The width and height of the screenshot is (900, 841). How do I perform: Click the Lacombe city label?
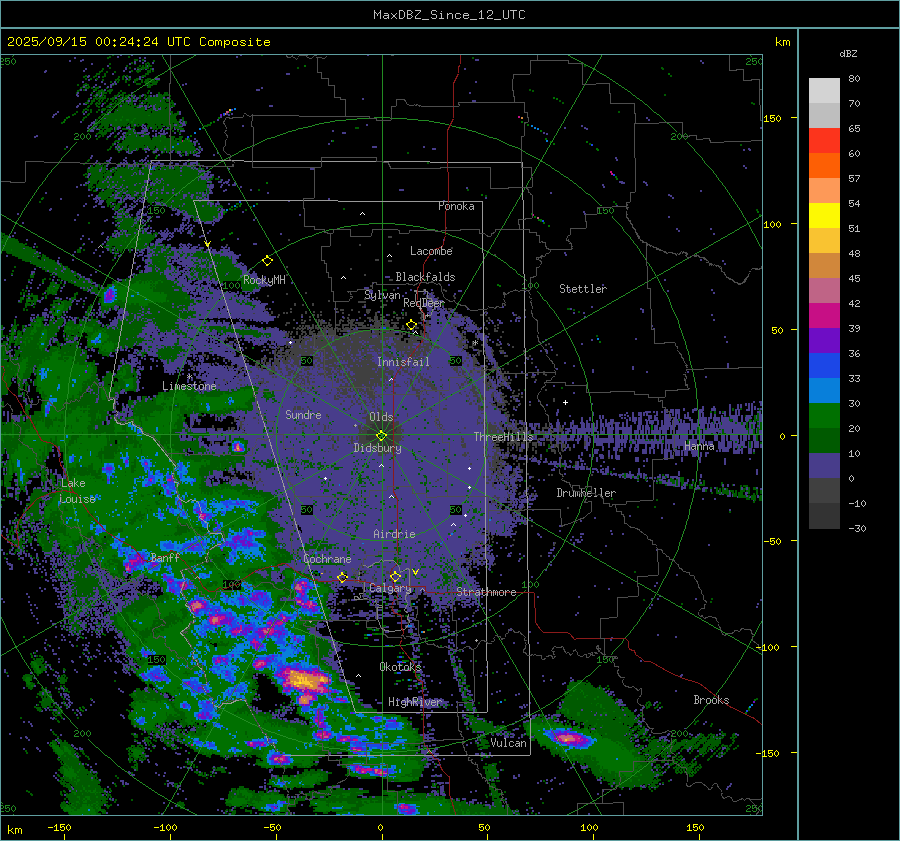[x=431, y=251]
